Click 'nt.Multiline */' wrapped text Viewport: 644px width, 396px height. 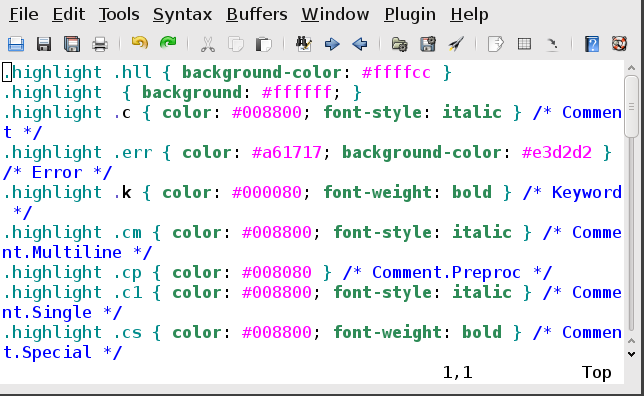point(77,253)
